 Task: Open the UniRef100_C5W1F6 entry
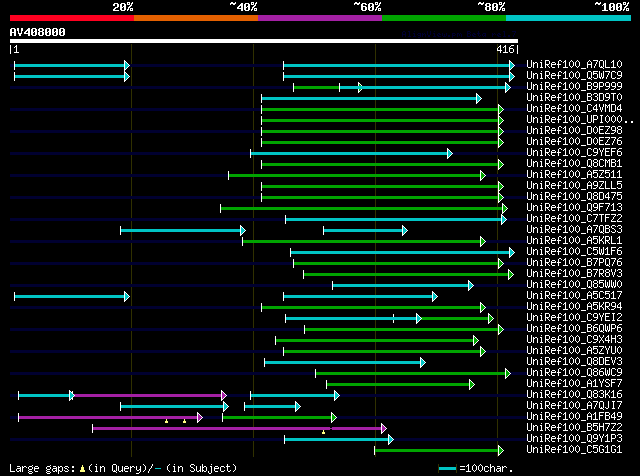pyautogui.click(x=574, y=252)
